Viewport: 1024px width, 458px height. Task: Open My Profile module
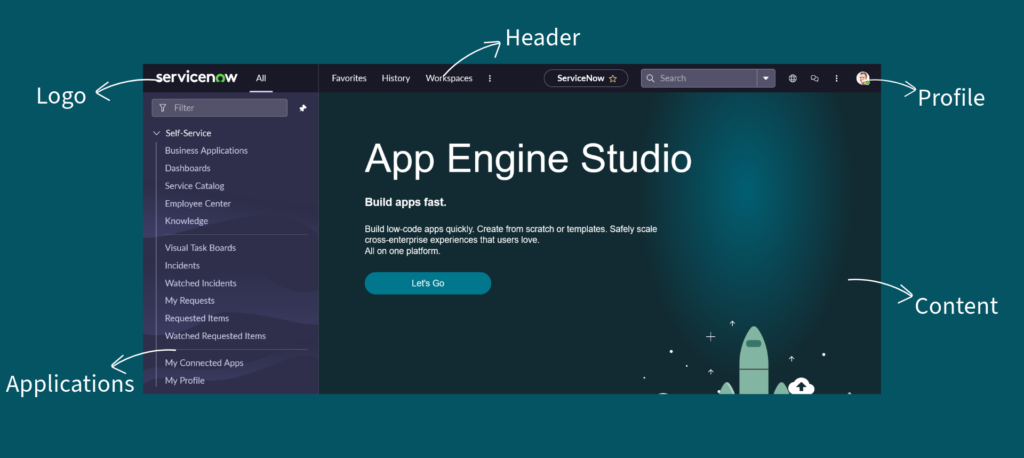[x=185, y=381]
